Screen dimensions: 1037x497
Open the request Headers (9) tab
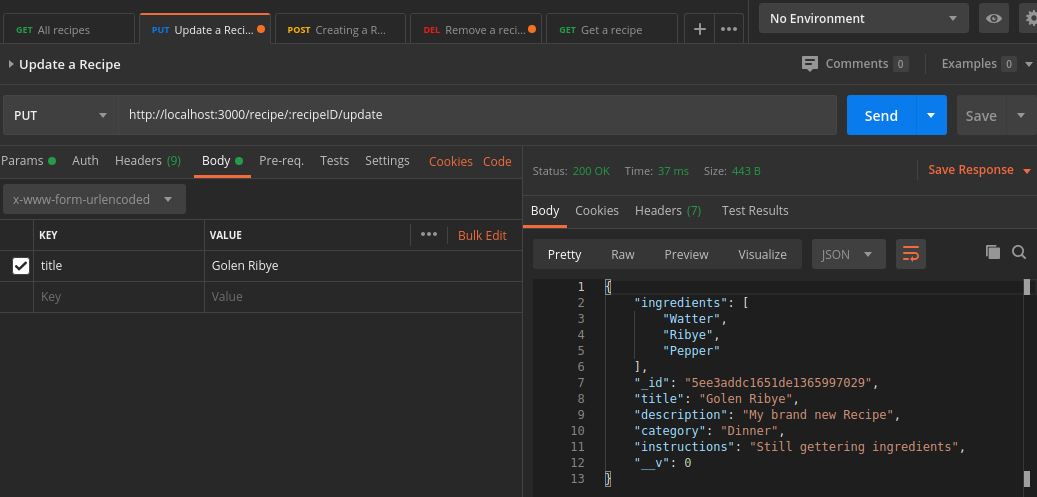[147, 161]
